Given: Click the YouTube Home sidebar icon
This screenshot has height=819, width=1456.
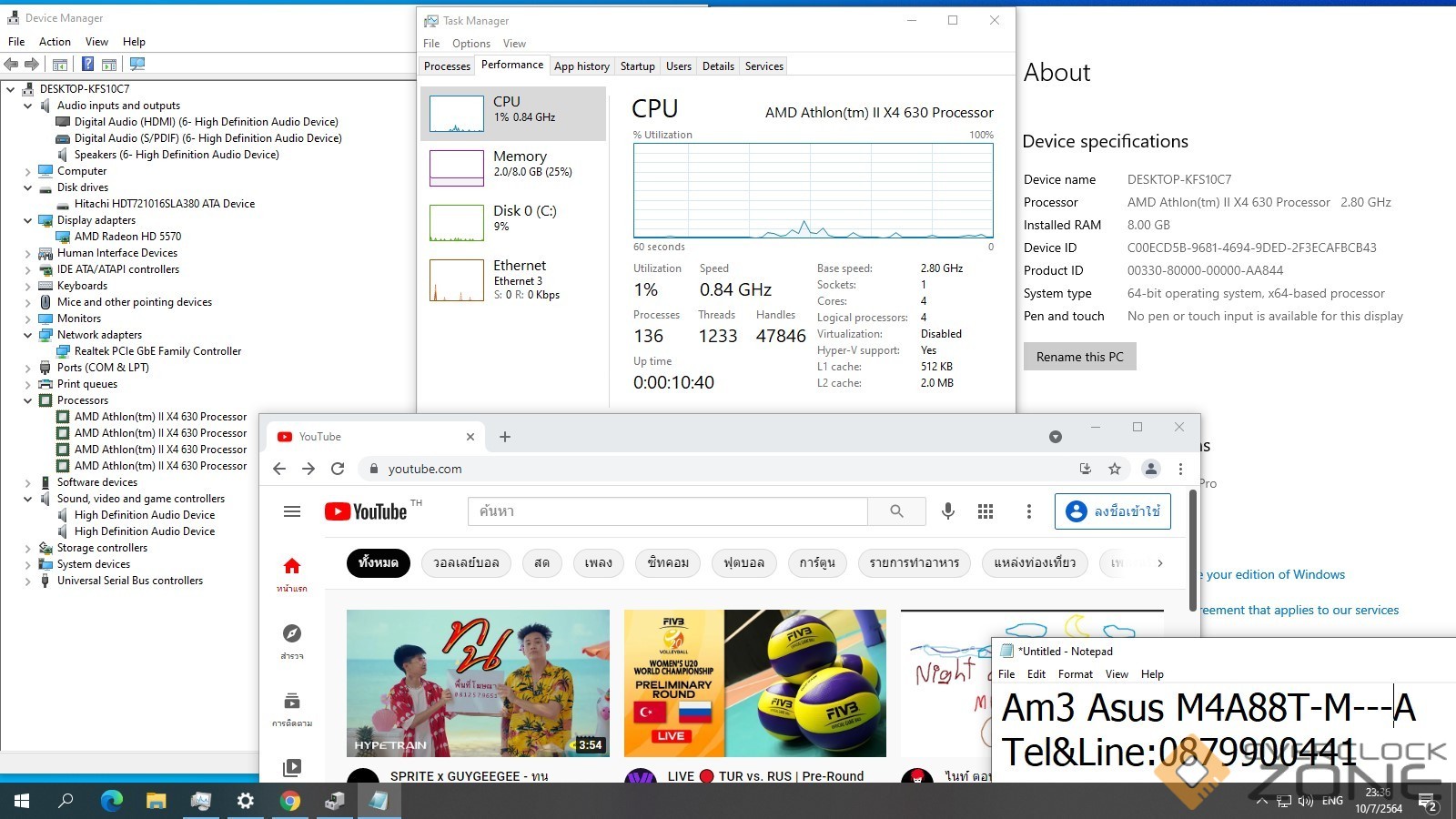Looking at the screenshot, I should (x=292, y=572).
